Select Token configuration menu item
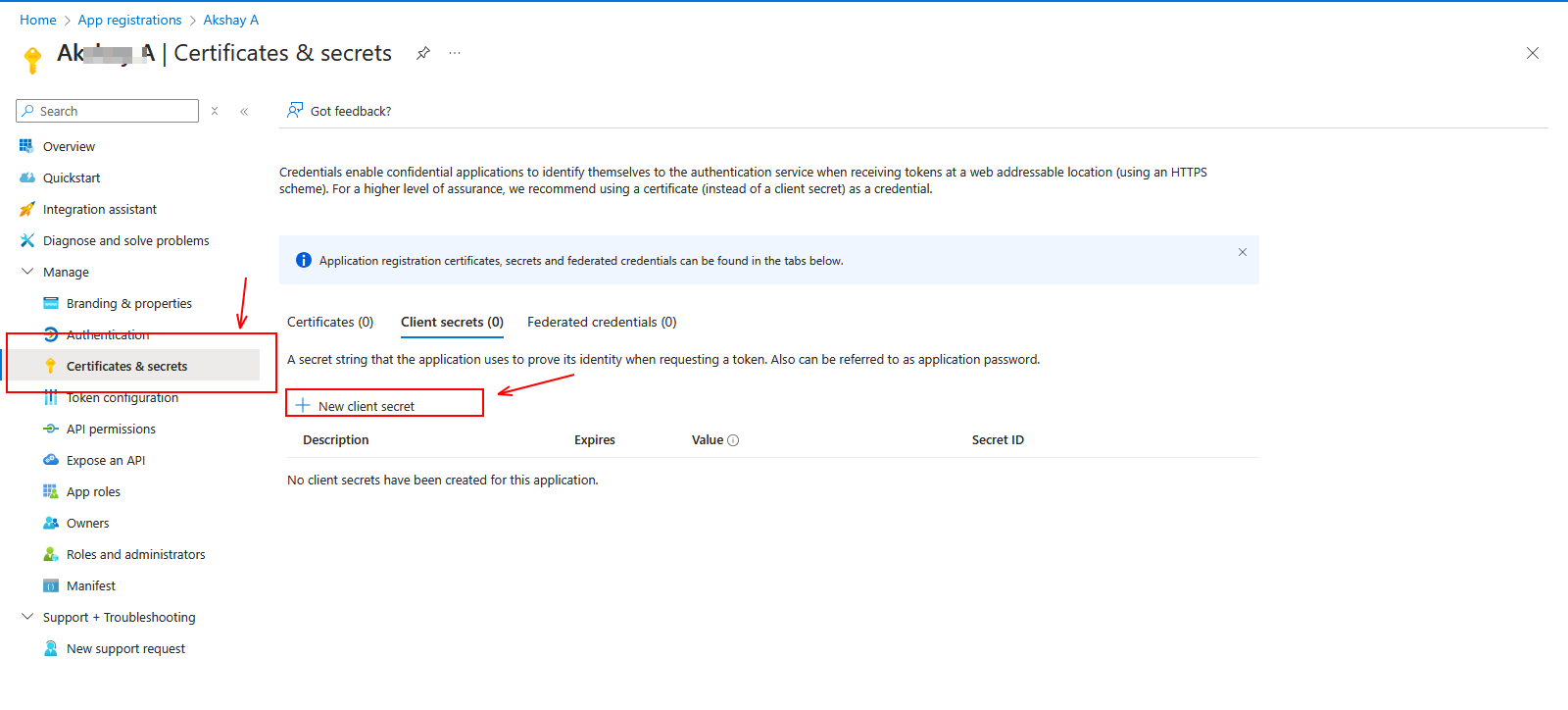Image resolution: width=1568 pixels, height=710 pixels. point(122,397)
